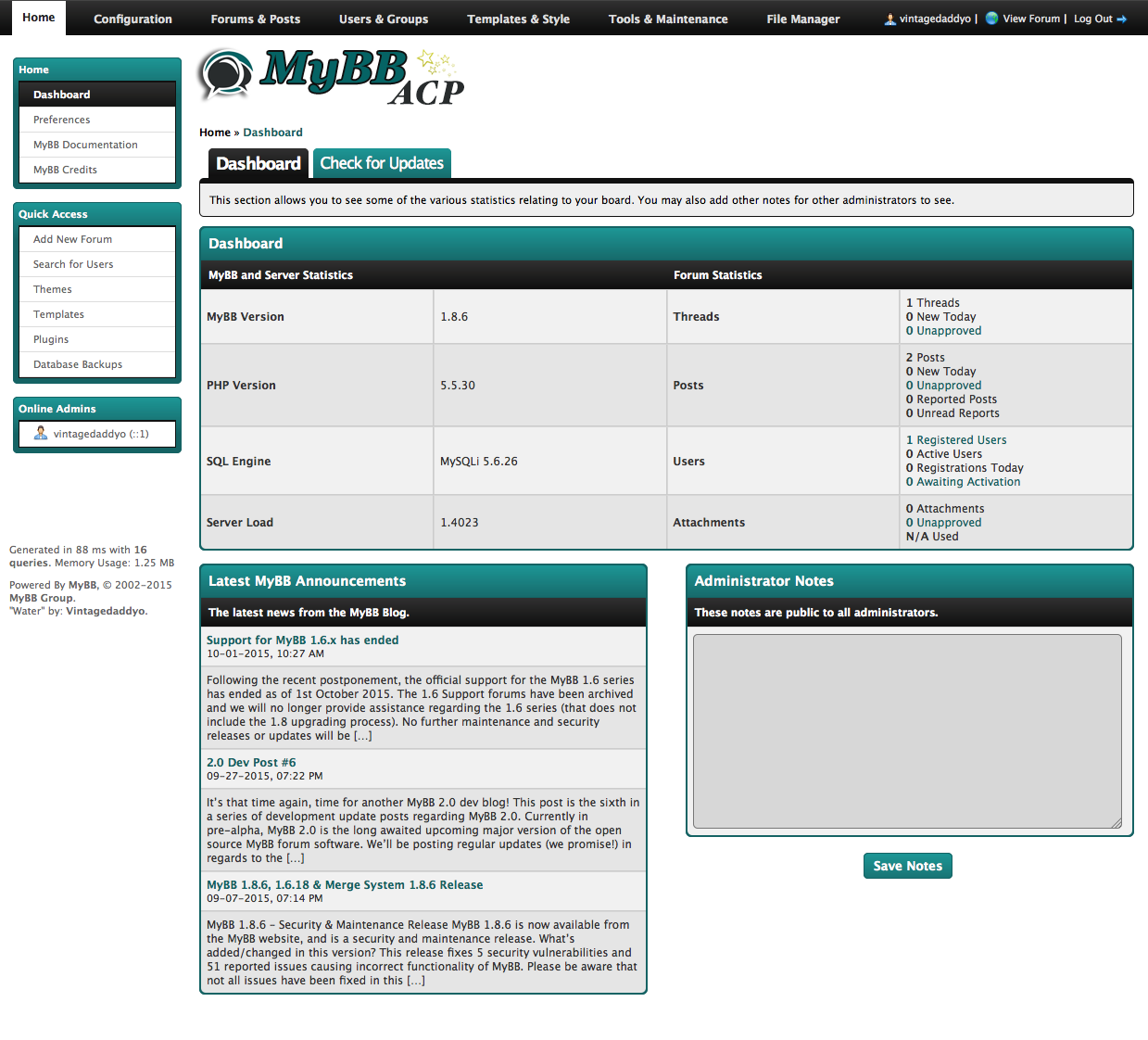Open Templates from Quick Access

click(97, 314)
